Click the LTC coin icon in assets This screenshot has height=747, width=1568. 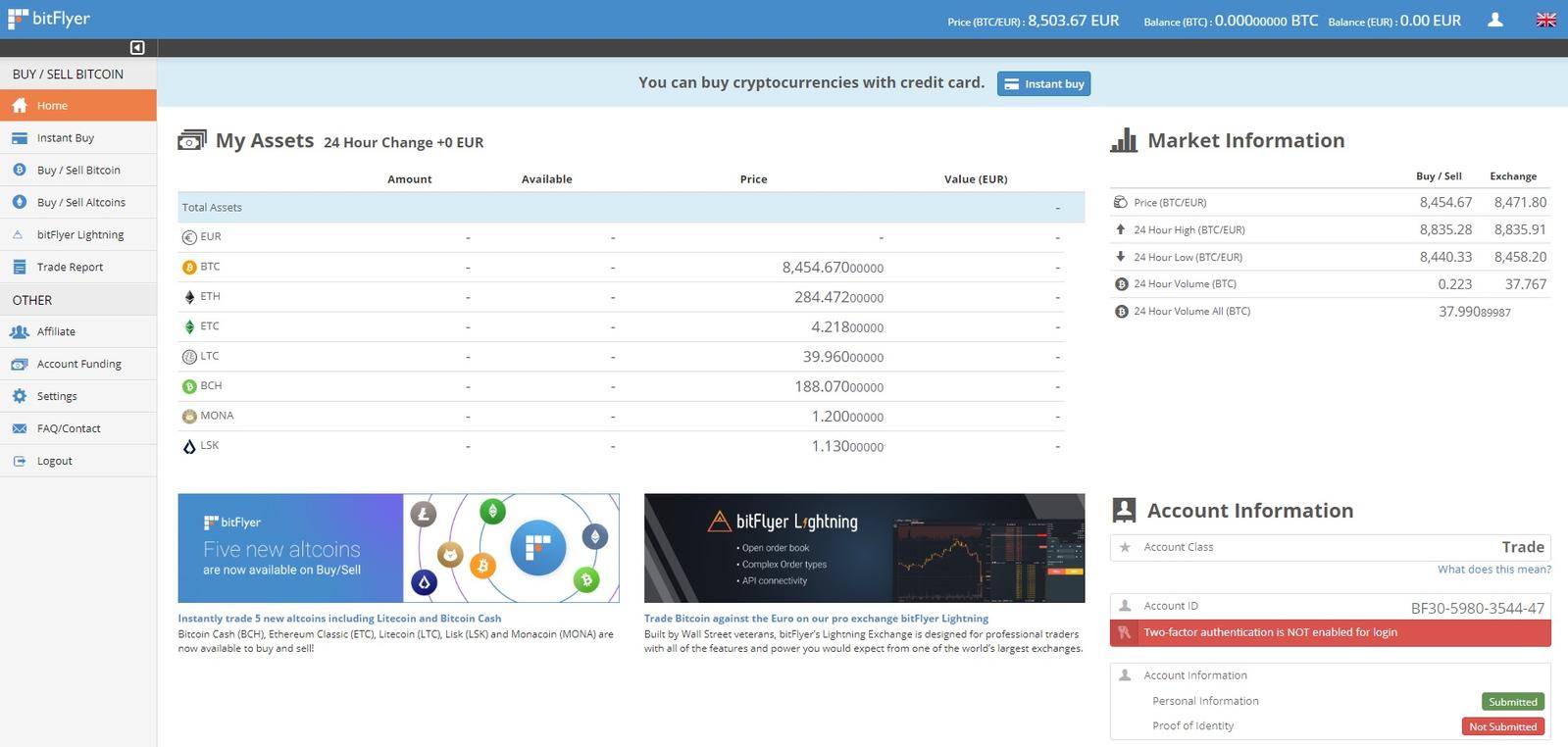(x=189, y=357)
